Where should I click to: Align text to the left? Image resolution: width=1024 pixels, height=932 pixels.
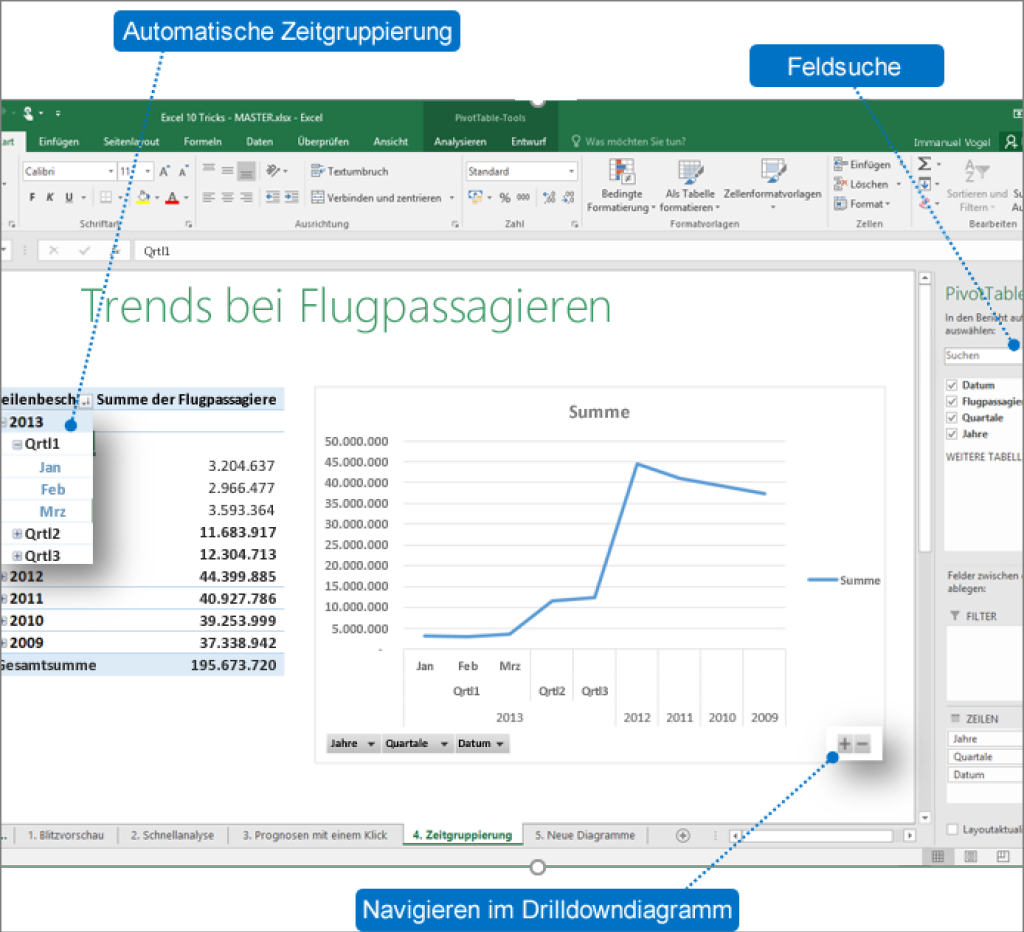(x=208, y=197)
